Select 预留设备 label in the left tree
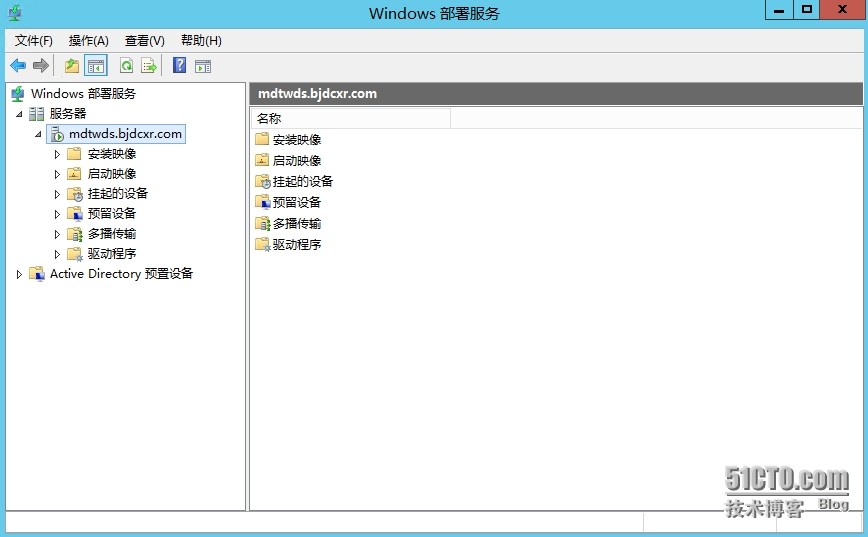The width and height of the screenshot is (868, 537). pos(112,214)
